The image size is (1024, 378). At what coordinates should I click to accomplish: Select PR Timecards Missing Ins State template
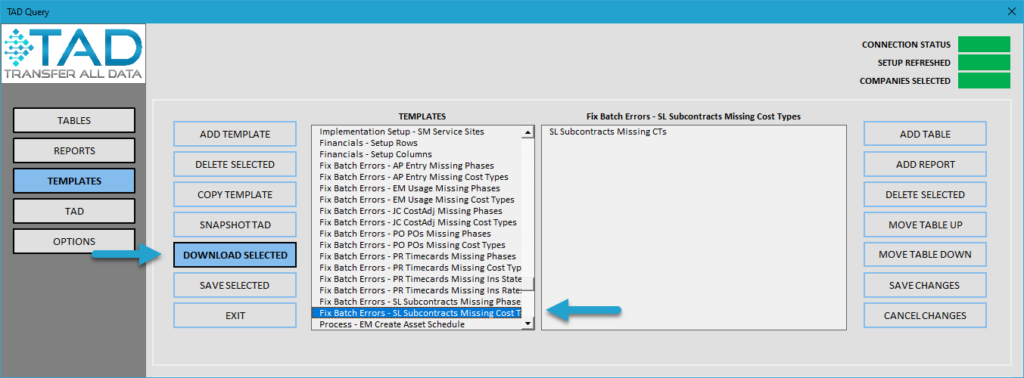point(417,279)
